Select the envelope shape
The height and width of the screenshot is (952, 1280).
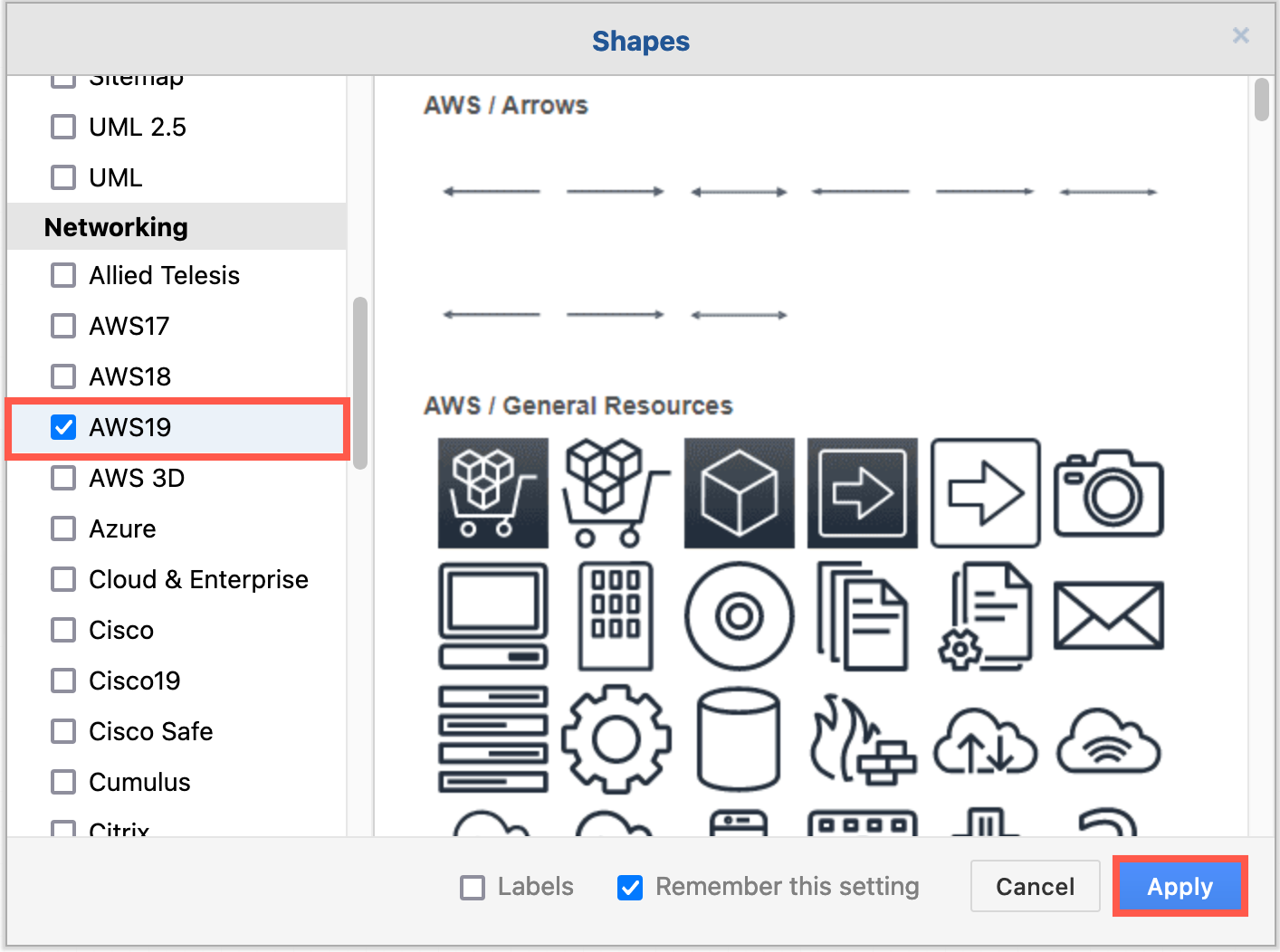[x=1108, y=615]
